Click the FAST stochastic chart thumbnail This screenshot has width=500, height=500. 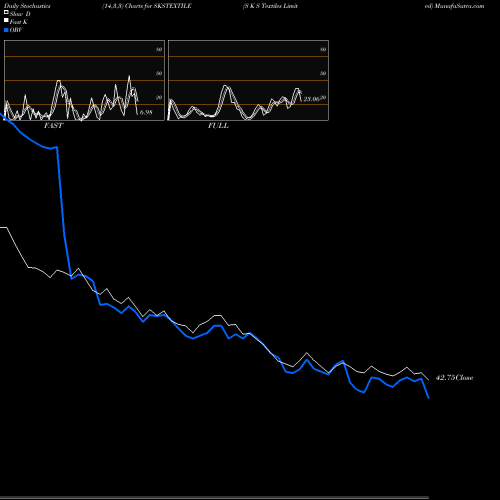point(84,80)
